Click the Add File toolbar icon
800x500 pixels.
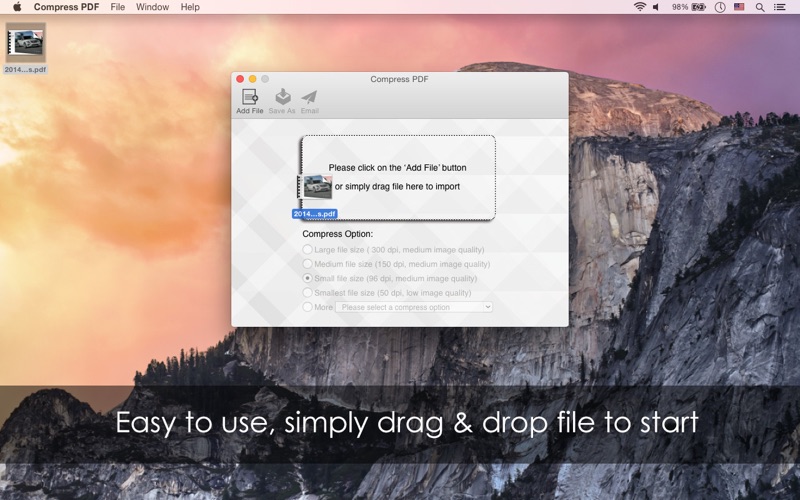[249, 98]
